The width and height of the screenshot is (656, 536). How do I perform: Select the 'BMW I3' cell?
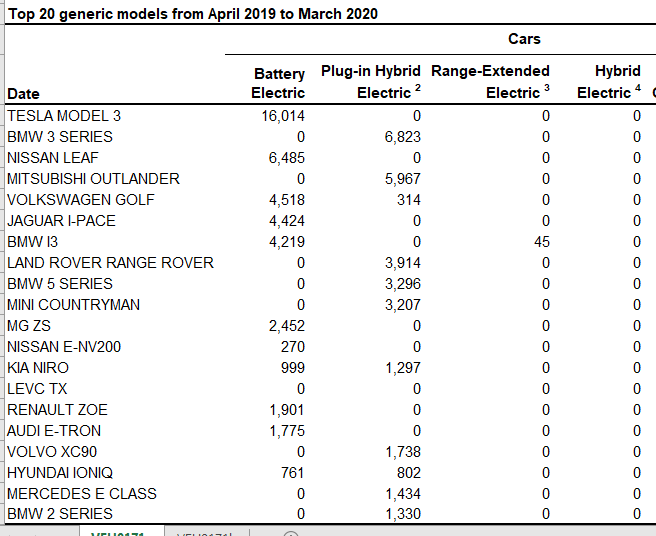click(x=32, y=242)
